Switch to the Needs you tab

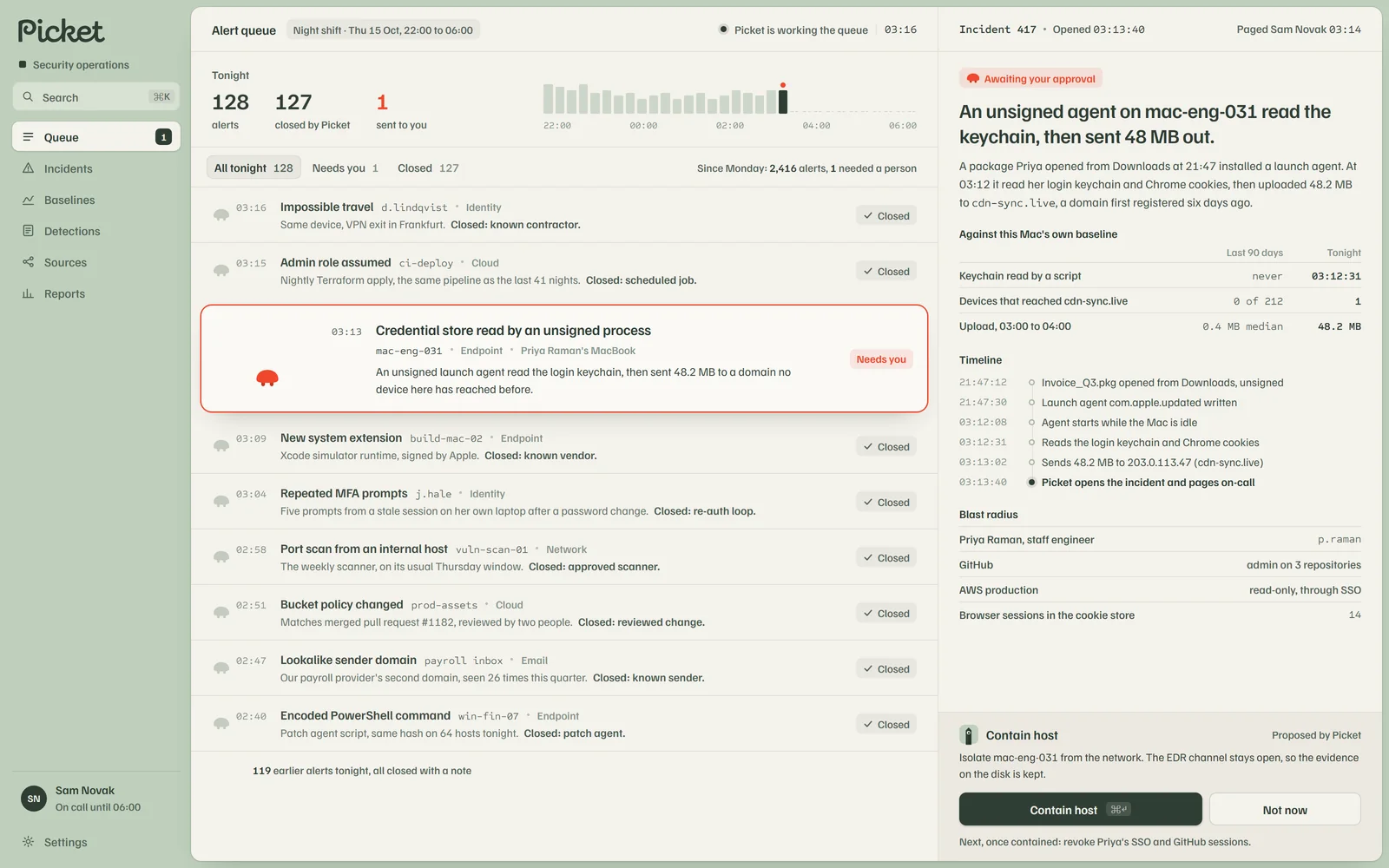point(346,168)
